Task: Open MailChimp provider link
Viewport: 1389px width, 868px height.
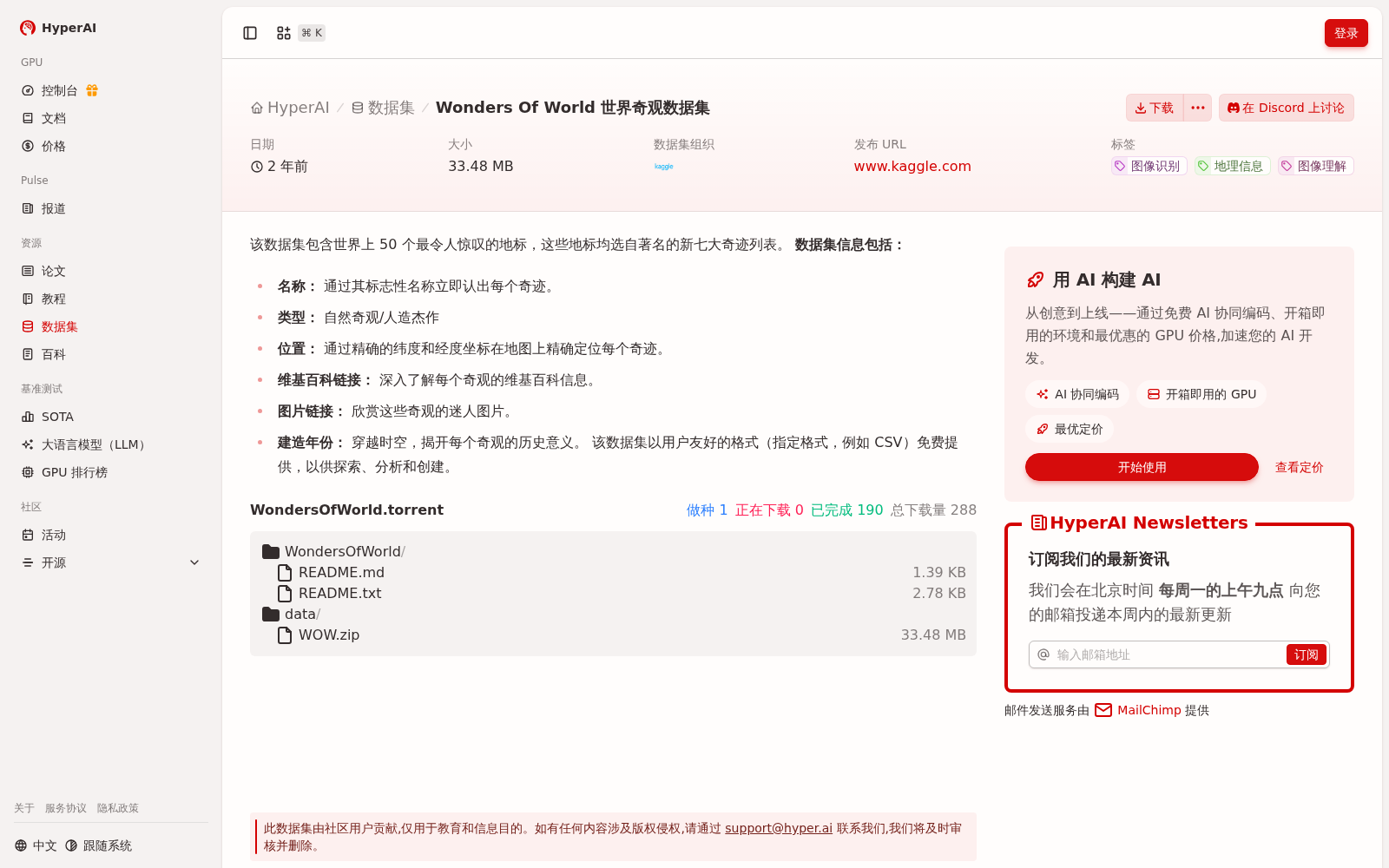Action: pos(1138,710)
